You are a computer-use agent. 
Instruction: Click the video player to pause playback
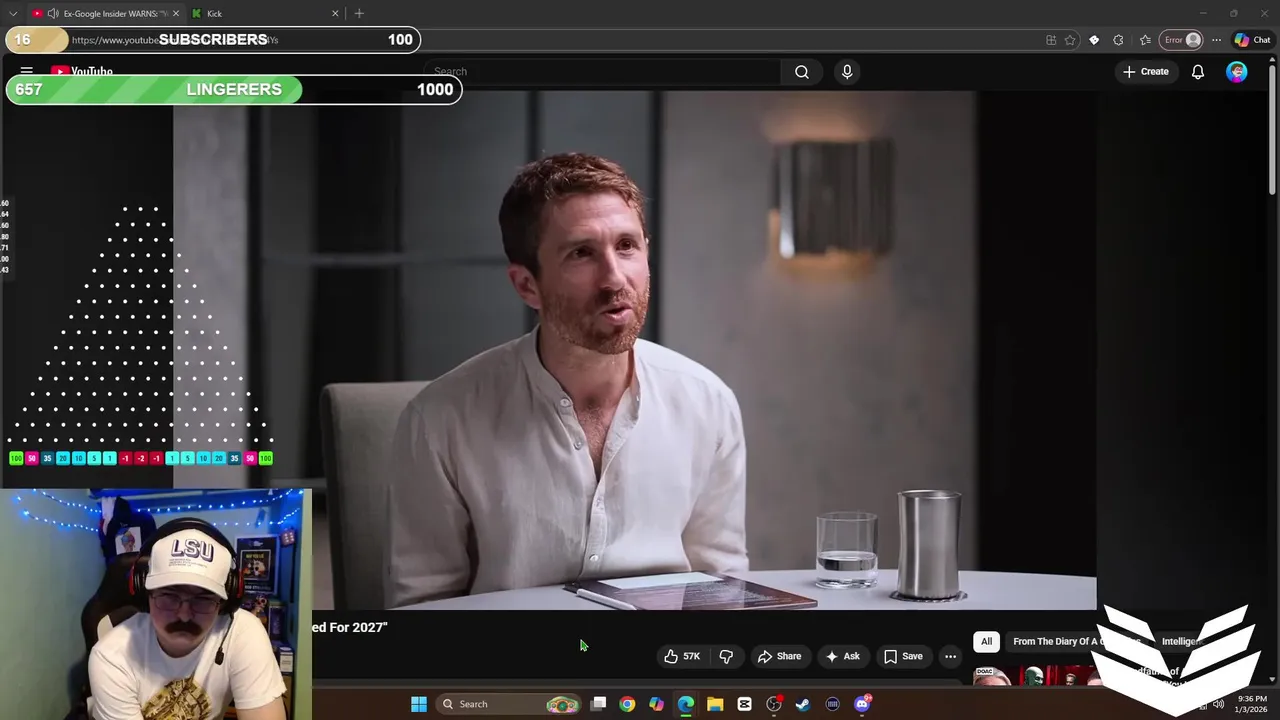click(635, 350)
